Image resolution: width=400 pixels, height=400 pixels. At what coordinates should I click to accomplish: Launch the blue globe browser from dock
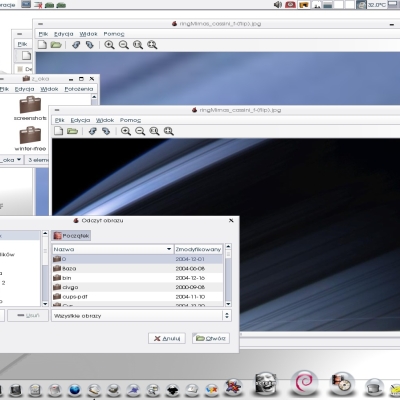click(75, 390)
